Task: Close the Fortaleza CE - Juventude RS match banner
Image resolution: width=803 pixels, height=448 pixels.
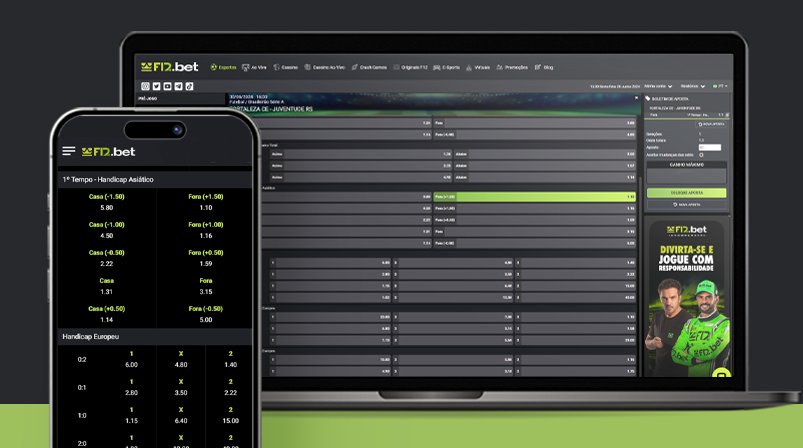Action: 637,97
